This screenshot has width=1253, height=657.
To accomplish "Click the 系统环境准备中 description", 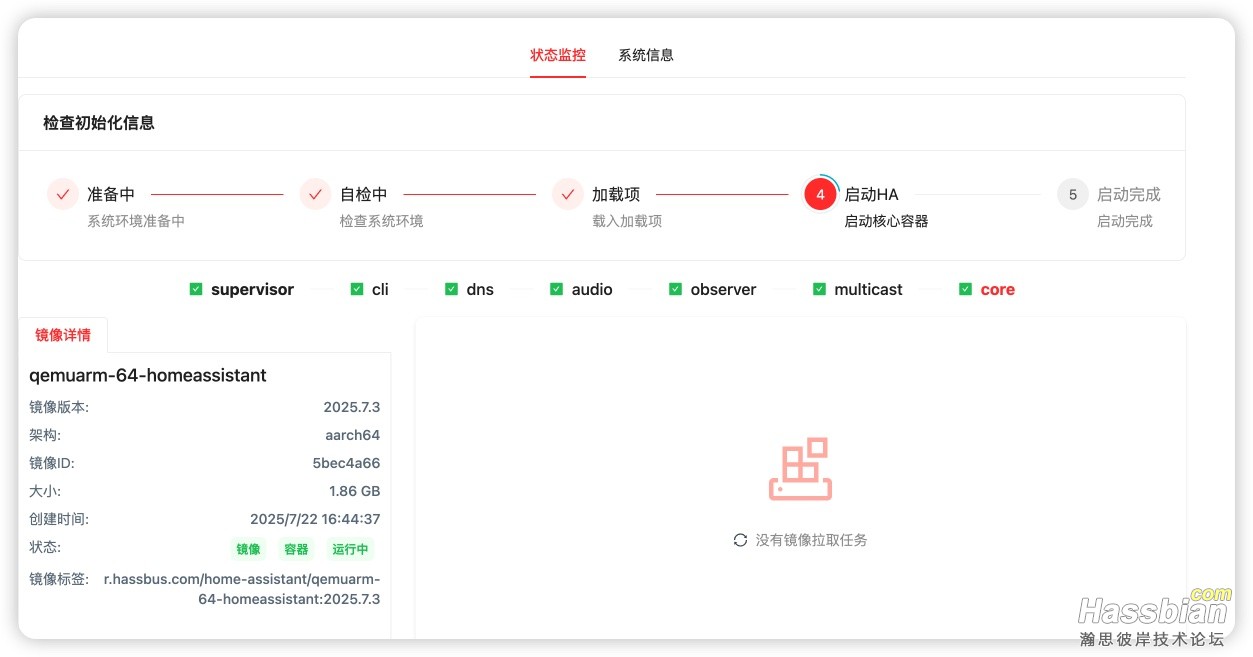I will click(136, 221).
